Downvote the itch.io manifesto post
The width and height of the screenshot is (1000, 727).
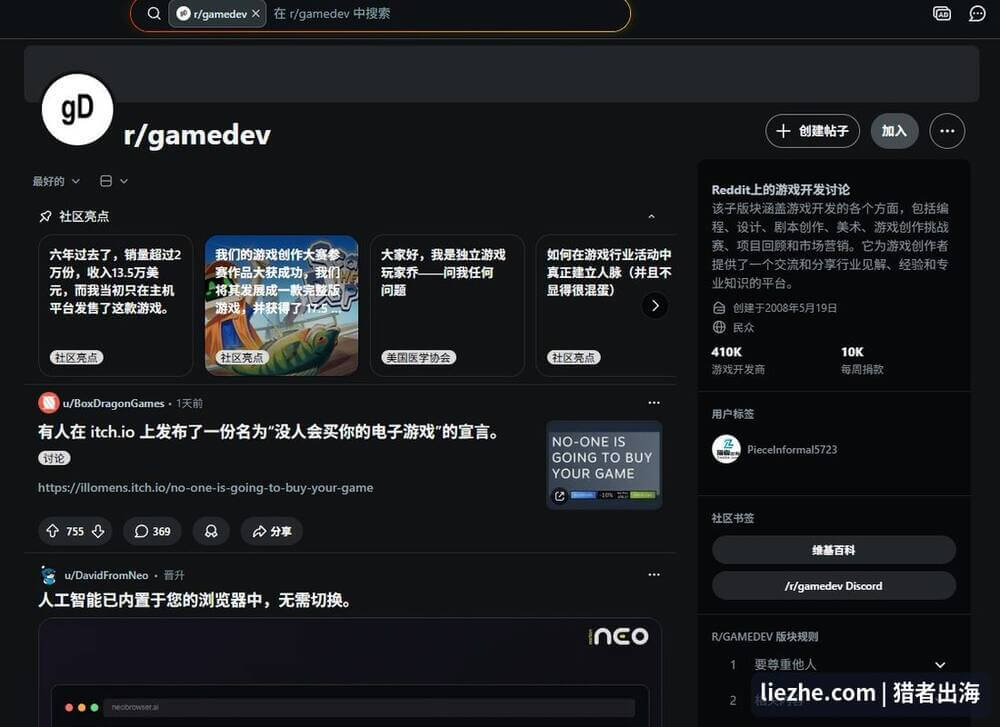click(98, 531)
